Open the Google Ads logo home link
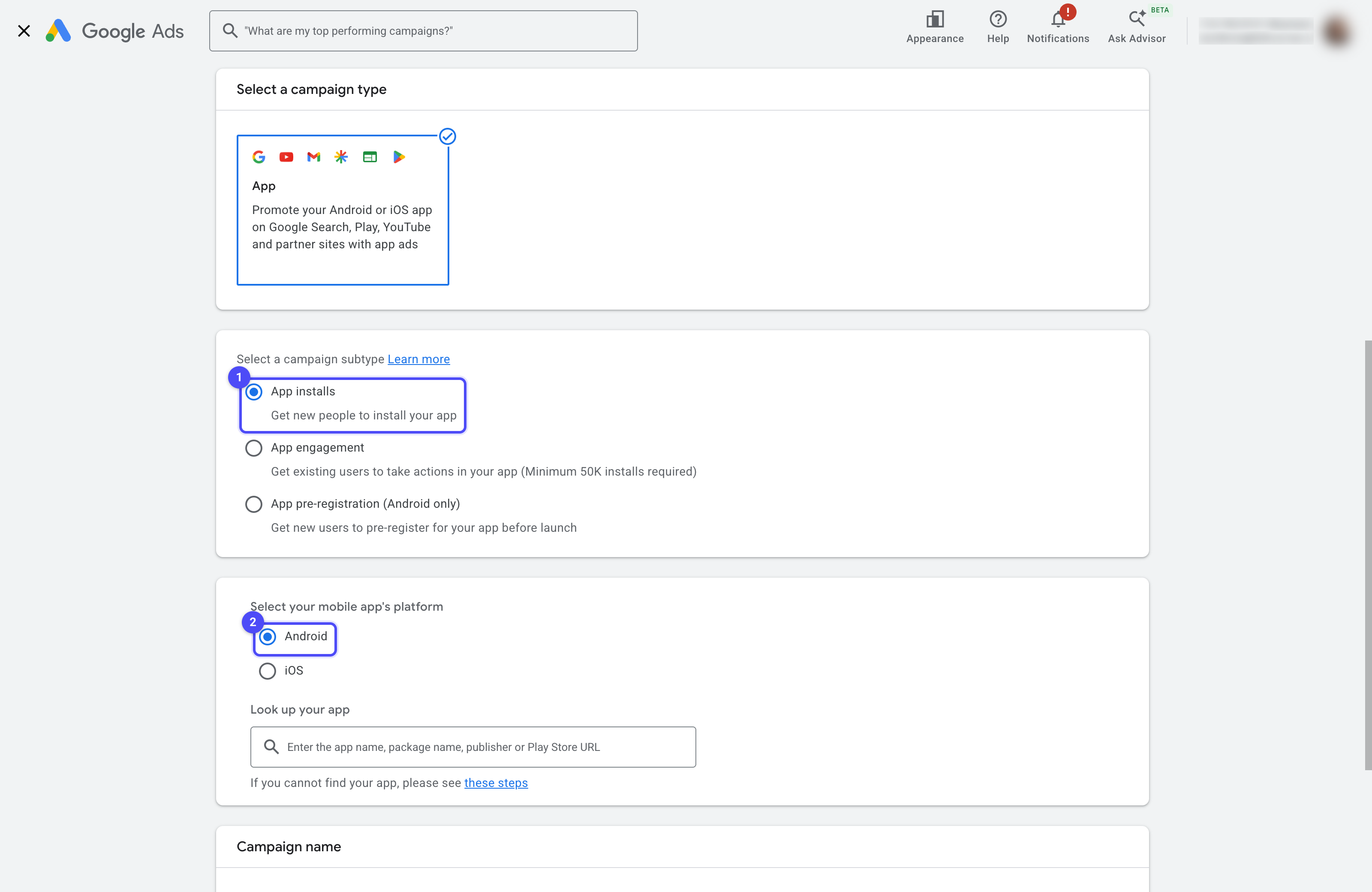1372x892 pixels. click(x=115, y=30)
